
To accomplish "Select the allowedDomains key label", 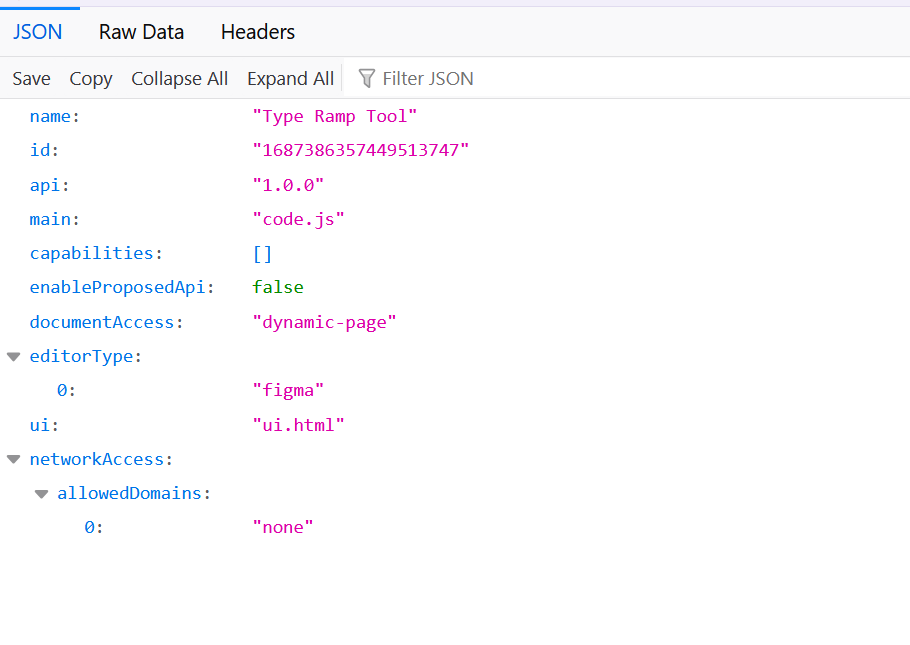I will [129, 493].
